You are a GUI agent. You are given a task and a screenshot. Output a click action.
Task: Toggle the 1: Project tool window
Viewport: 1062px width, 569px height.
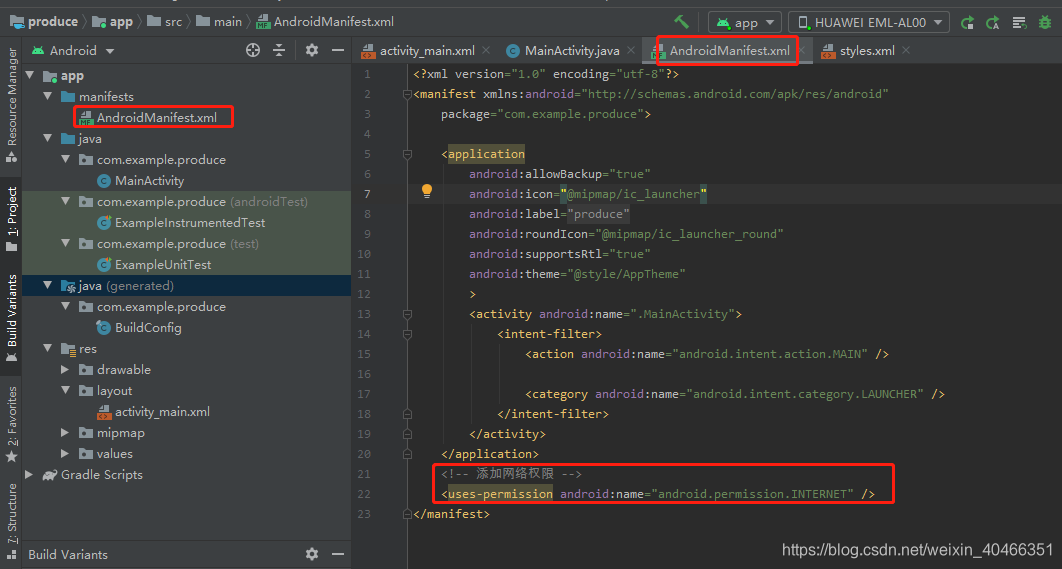click(x=12, y=218)
